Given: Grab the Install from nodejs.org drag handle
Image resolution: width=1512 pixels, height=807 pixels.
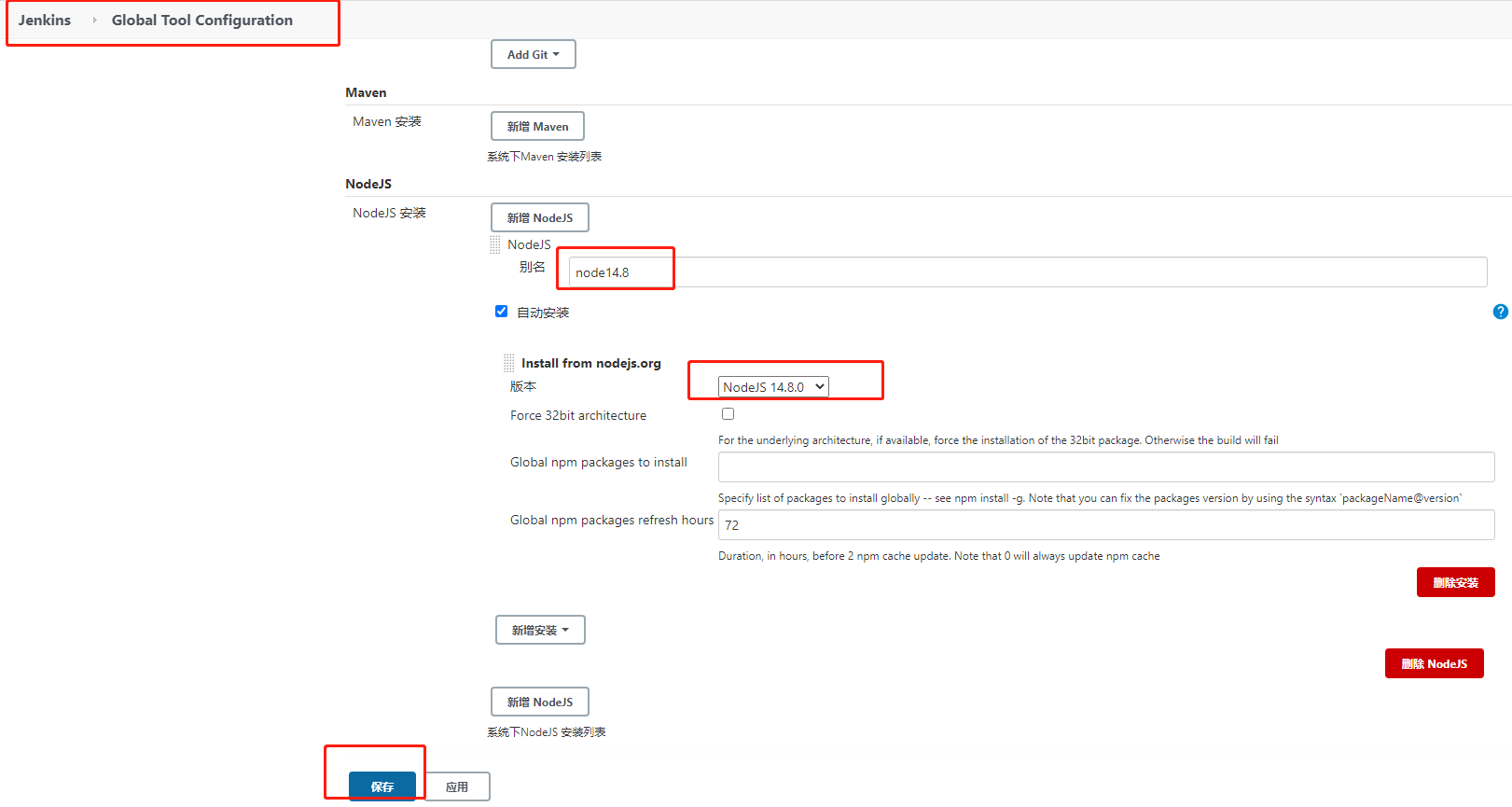Looking at the screenshot, I should [x=508, y=363].
